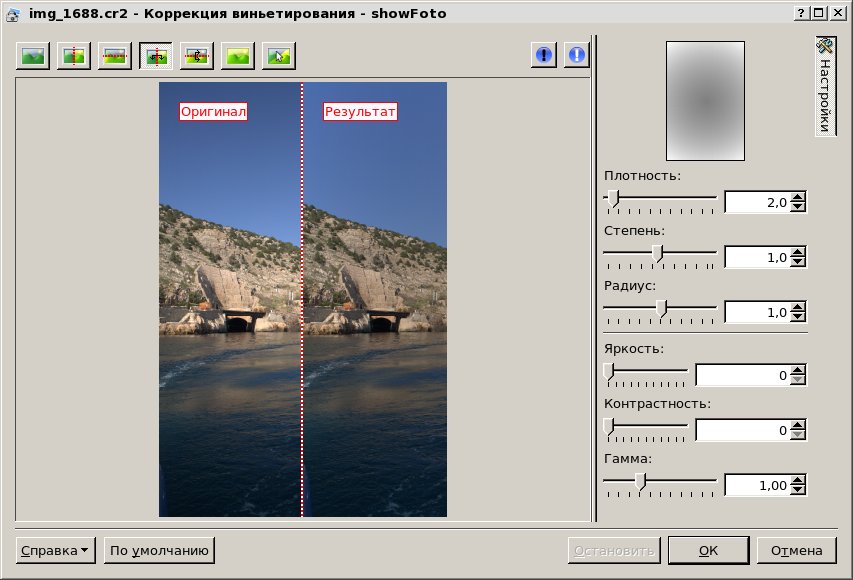Select result-only preview mode icon
This screenshot has height=580, width=853.
pyautogui.click(x=238, y=55)
